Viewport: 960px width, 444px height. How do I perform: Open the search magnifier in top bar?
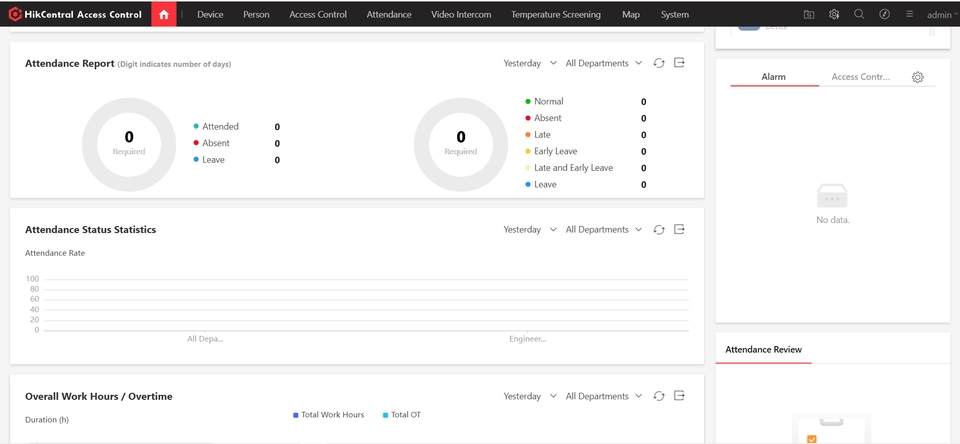[x=859, y=15]
